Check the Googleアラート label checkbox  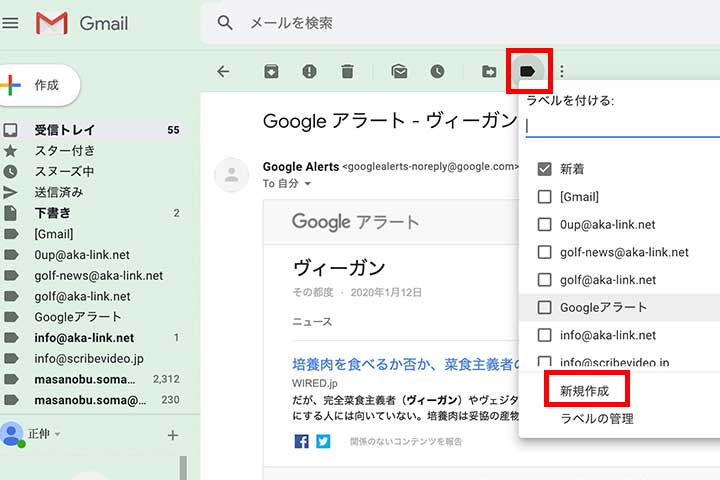pos(544,307)
